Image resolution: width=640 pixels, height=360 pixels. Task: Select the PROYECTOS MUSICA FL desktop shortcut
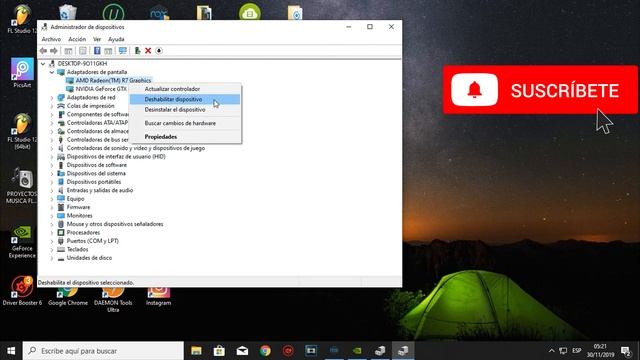tap(22, 186)
